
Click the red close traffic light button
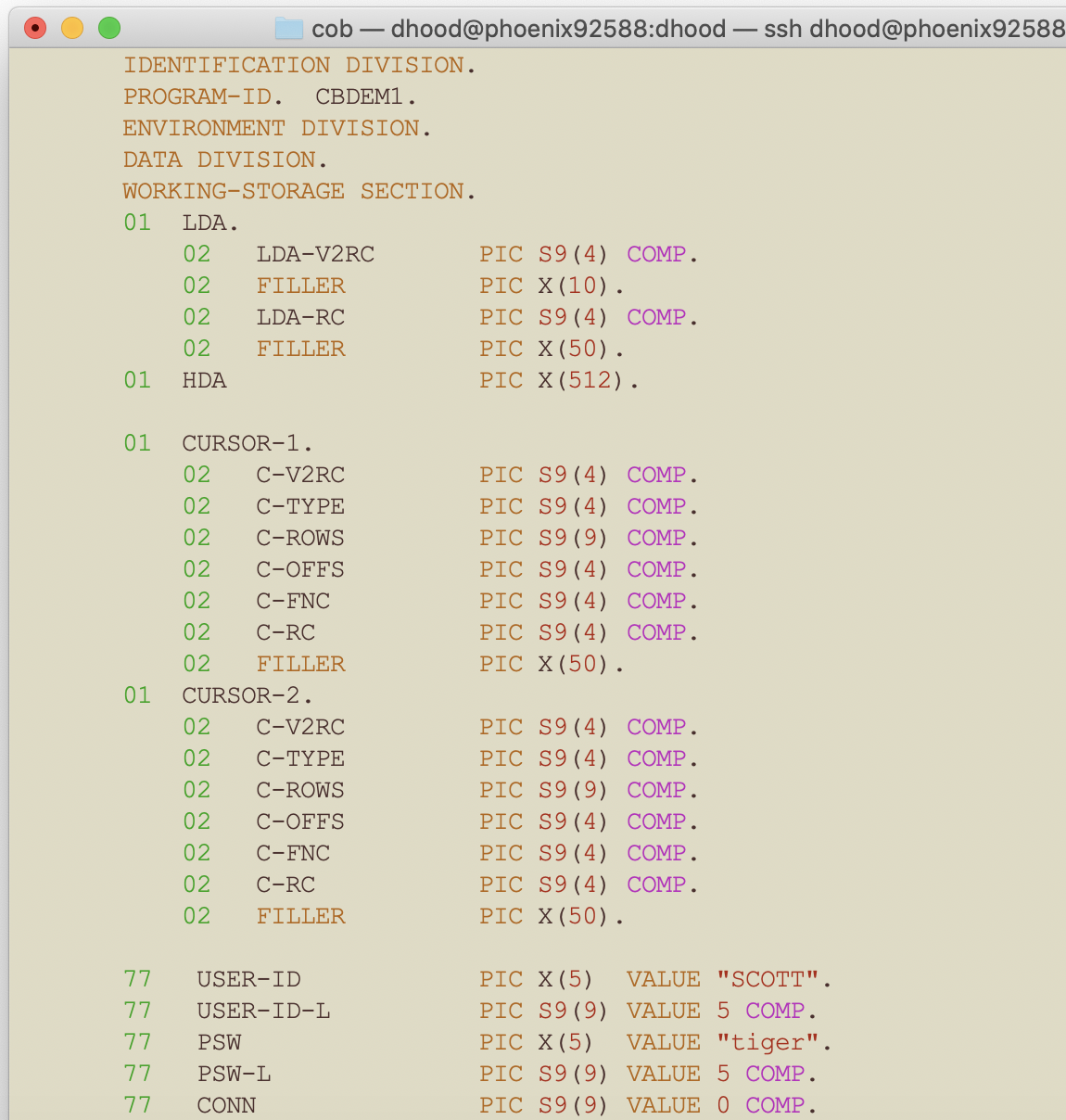tap(35, 29)
